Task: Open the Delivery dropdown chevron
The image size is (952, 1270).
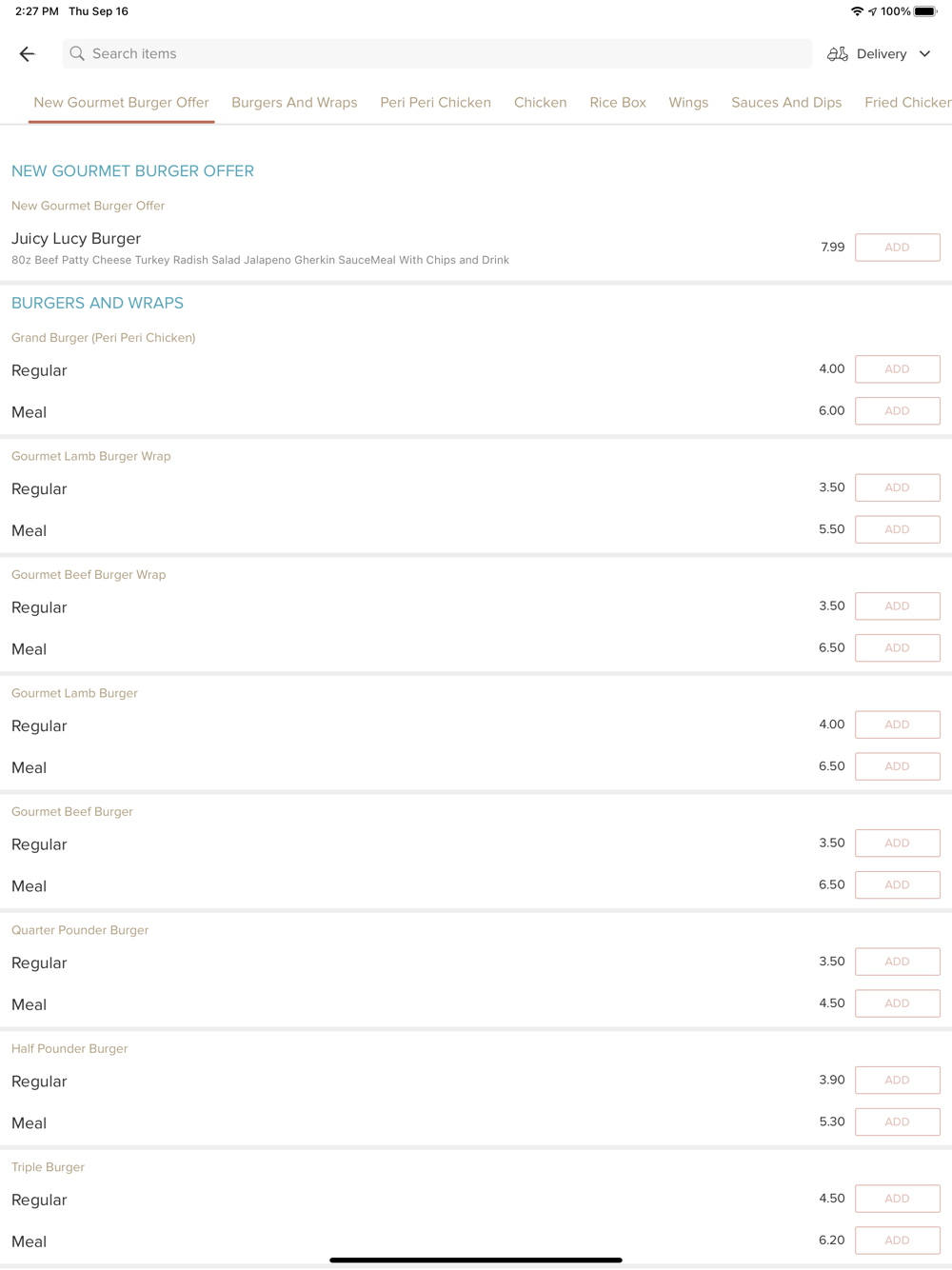Action: [924, 54]
